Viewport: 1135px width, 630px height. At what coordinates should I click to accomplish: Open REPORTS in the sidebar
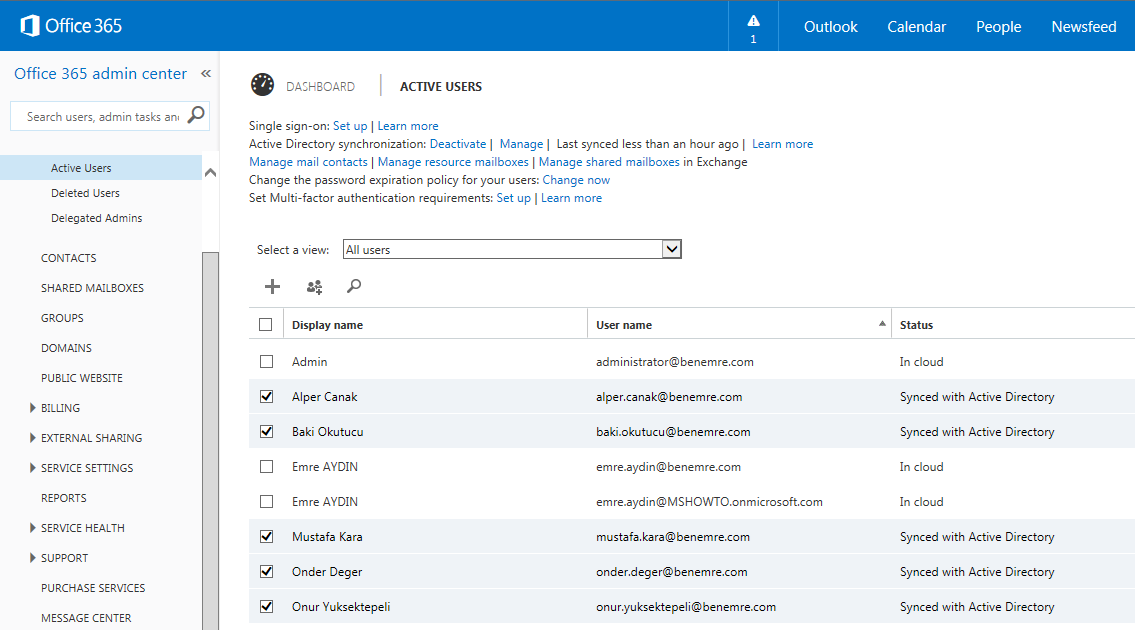pos(64,498)
